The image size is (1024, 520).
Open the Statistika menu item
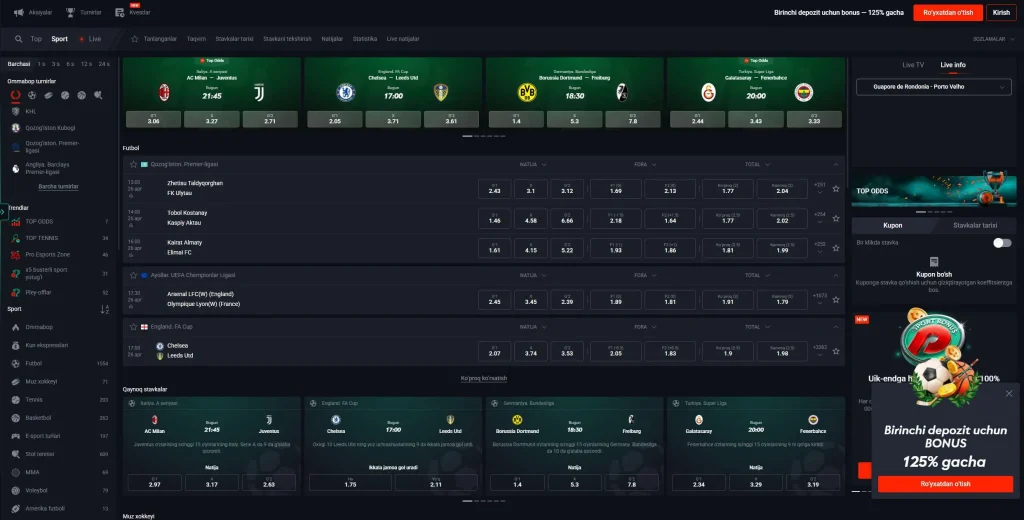pyautogui.click(x=364, y=39)
